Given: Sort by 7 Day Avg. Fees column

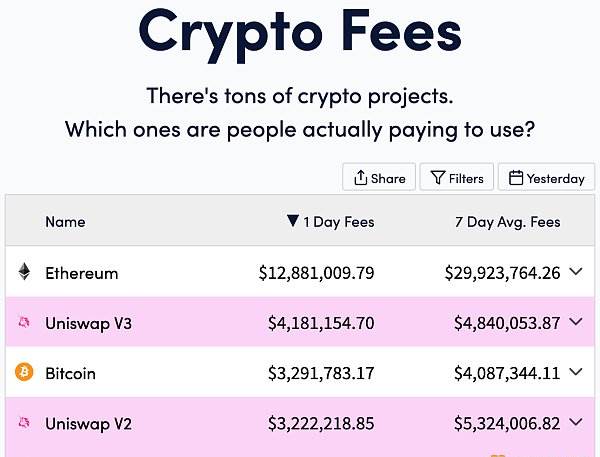Looking at the screenshot, I should (x=507, y=222).
